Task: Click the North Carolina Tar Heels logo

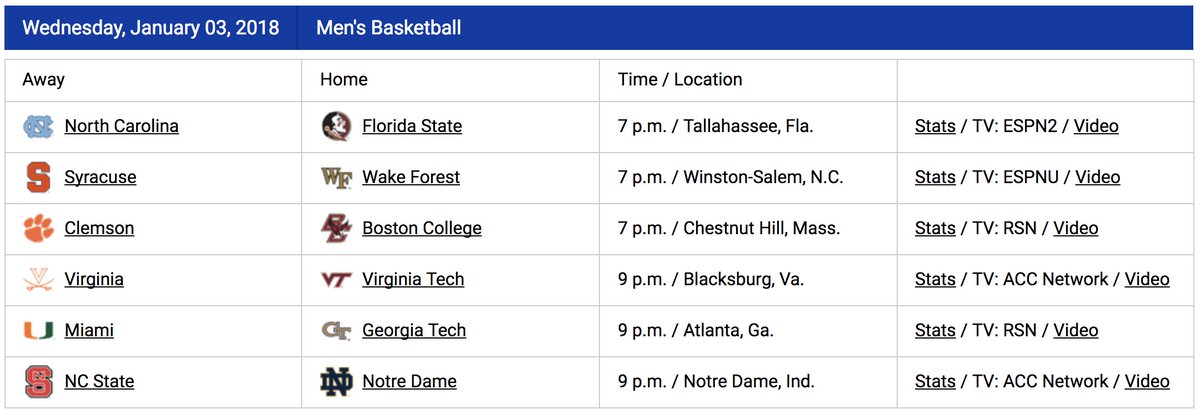Action: (38, 126)
